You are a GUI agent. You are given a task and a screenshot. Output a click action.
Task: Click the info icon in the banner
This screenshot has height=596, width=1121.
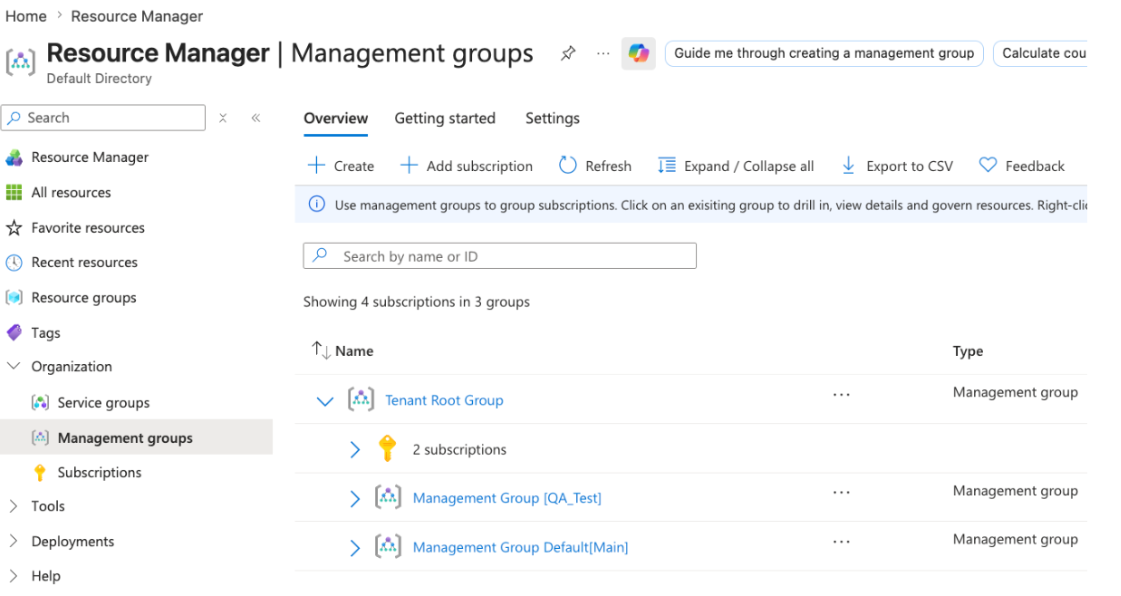coord(316,204)
